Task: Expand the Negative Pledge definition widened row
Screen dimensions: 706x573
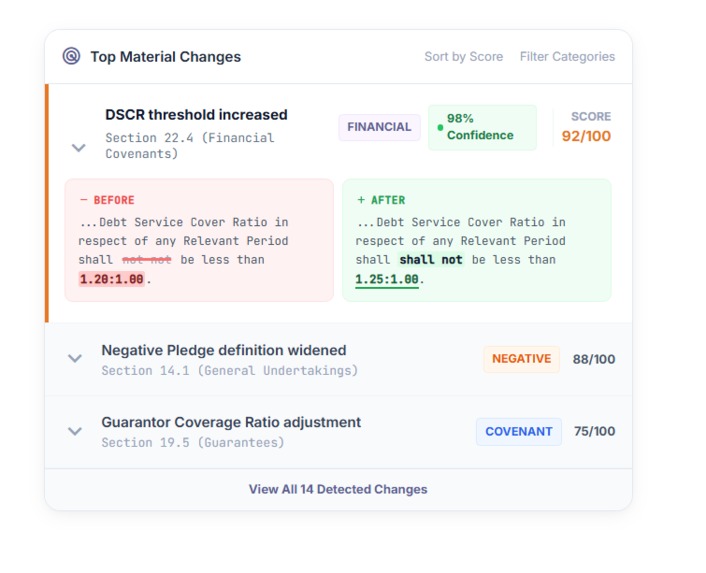Action: coord(75,359)
